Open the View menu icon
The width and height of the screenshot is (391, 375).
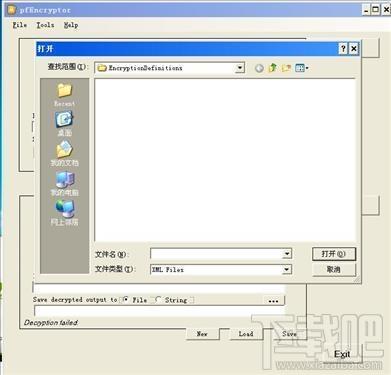coord(302,68)
